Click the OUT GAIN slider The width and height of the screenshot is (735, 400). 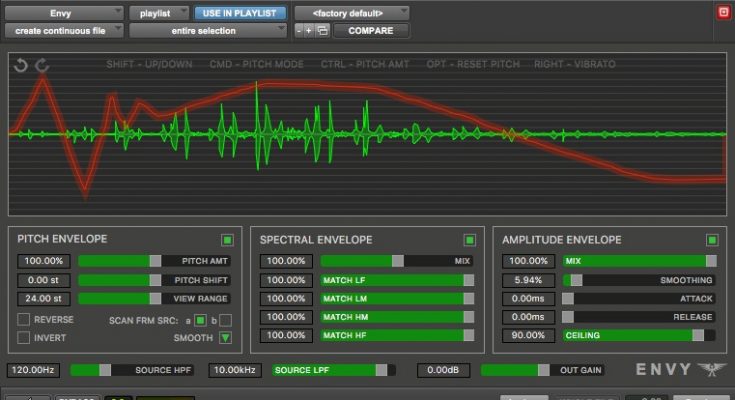(543, 370)
